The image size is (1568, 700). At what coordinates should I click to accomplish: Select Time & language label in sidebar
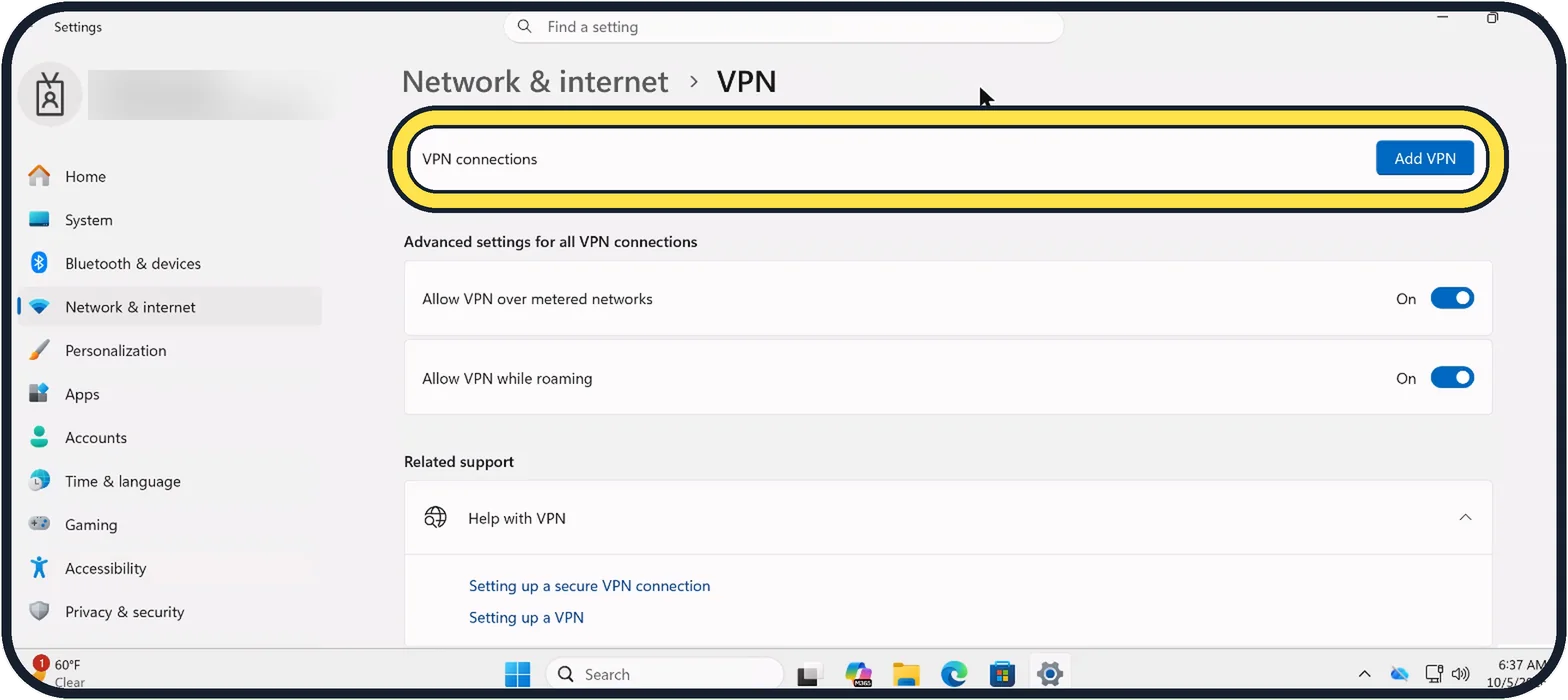click(123, 481)
